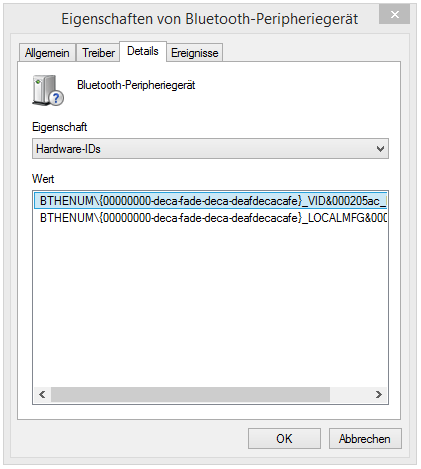421x469 pixels.
Task: Select the VID&000205ac hardware ID entry
Action: [210, 201]
